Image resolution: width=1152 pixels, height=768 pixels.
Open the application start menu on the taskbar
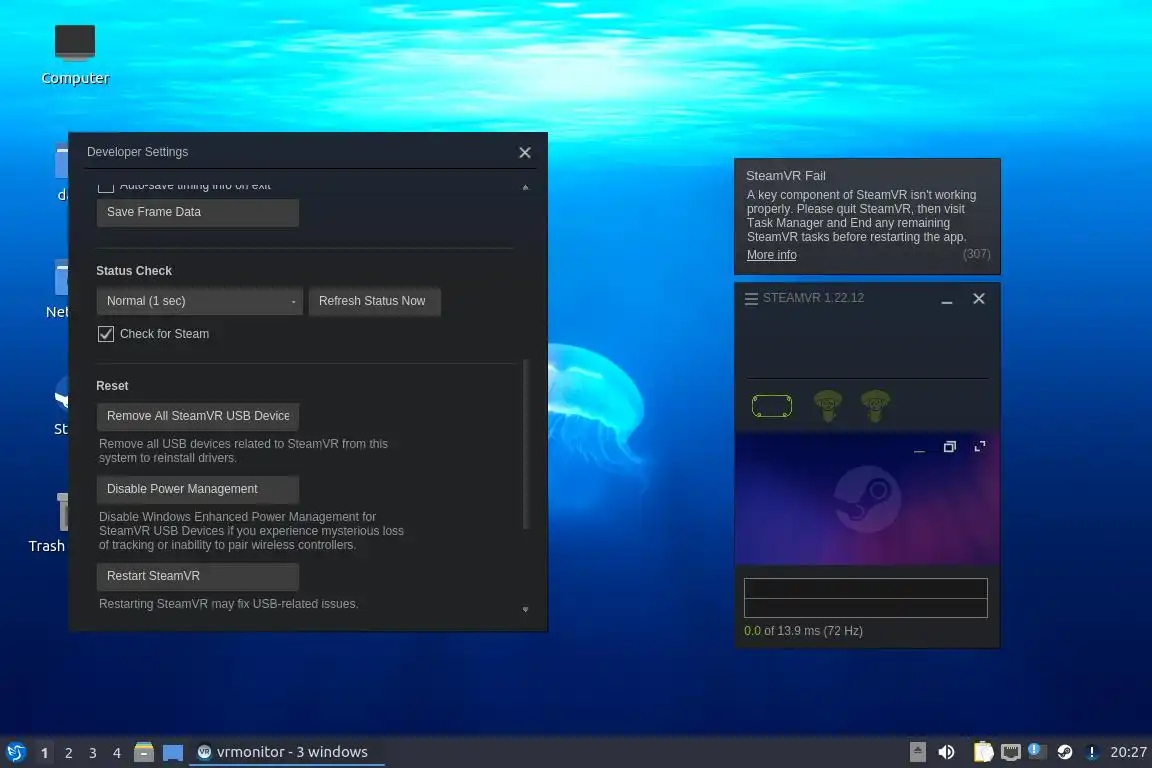(x=15, y=752)
